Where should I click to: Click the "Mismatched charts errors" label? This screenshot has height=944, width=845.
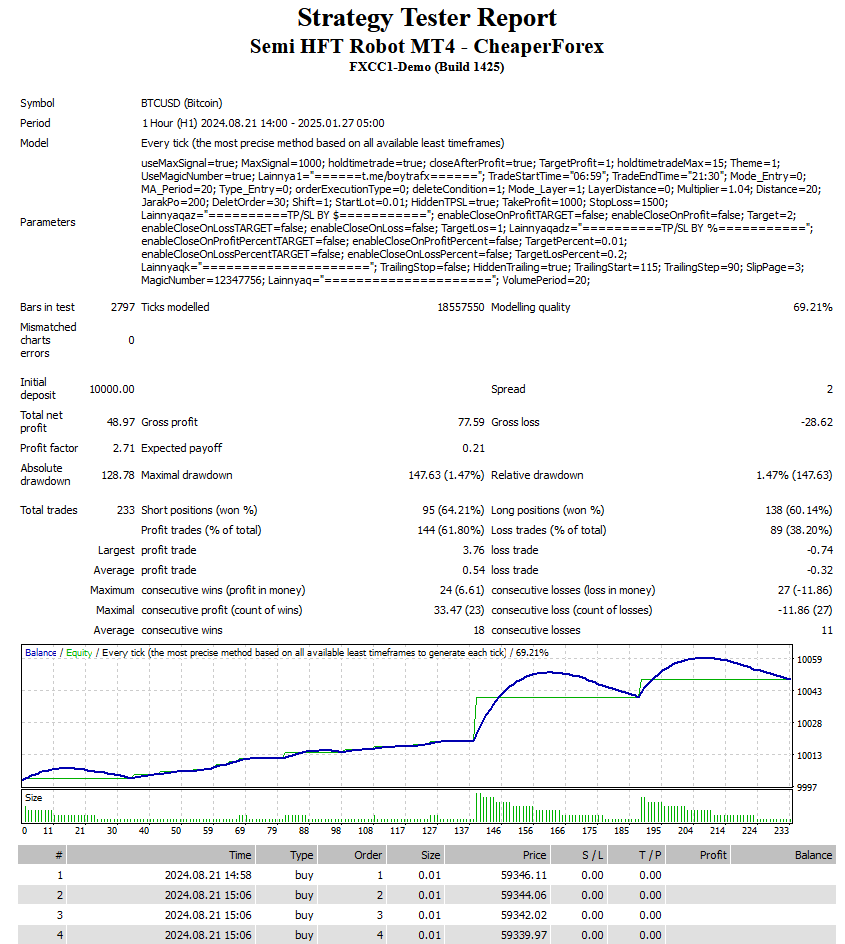coord(48,340)
